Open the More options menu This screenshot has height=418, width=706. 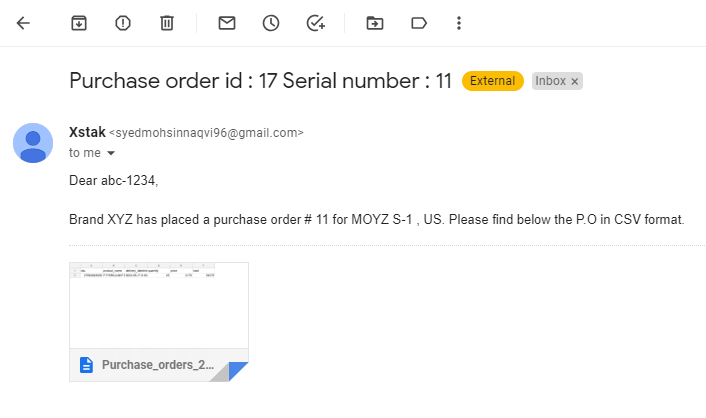459,23
